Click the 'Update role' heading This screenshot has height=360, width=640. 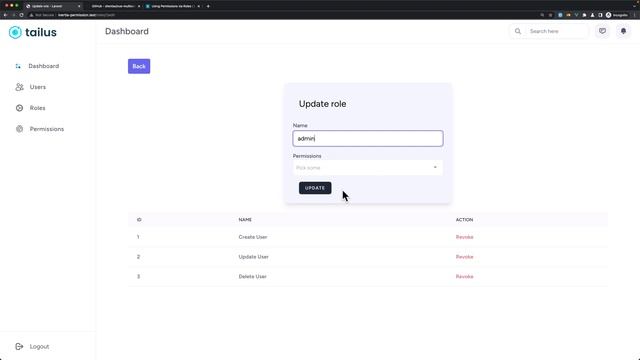(322, 104)
